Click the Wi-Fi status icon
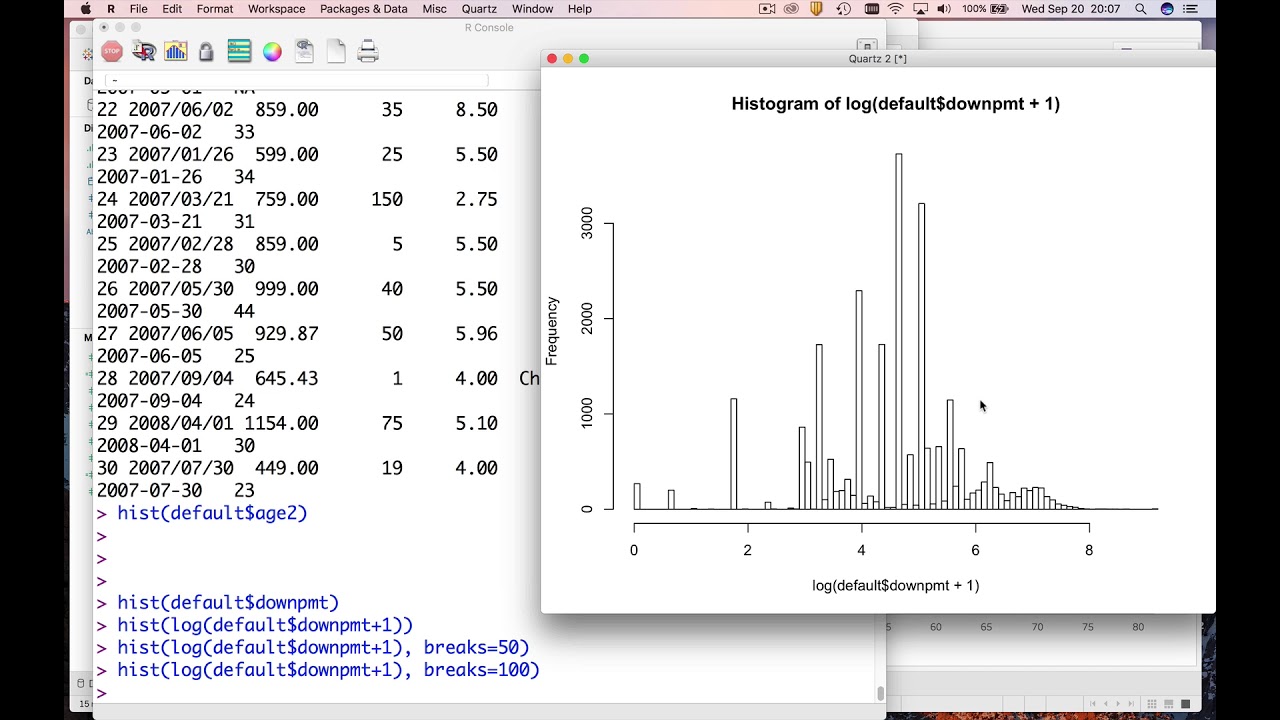The width and height of the screenshot is (1280, 720). (x=895, y=9)
